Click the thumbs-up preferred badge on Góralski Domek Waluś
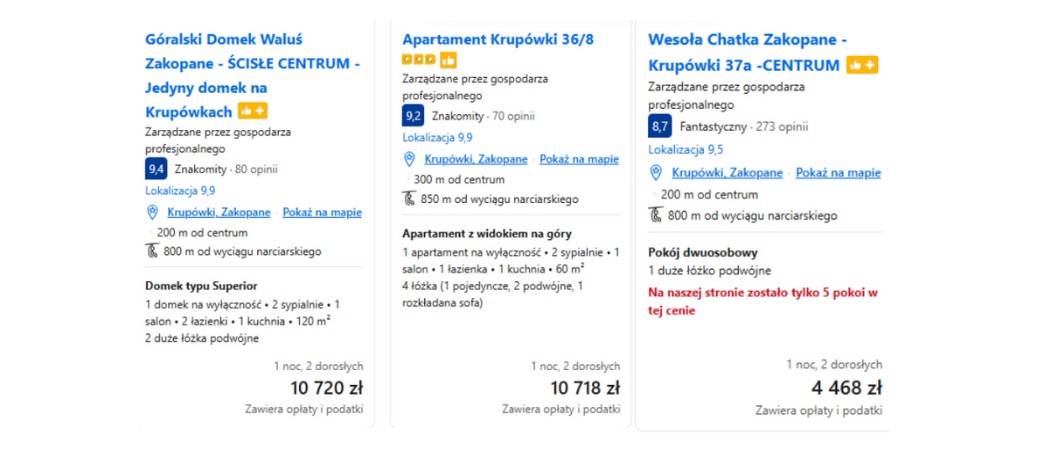The width and height of the screenshot is (1050, 474). [252, 111]
